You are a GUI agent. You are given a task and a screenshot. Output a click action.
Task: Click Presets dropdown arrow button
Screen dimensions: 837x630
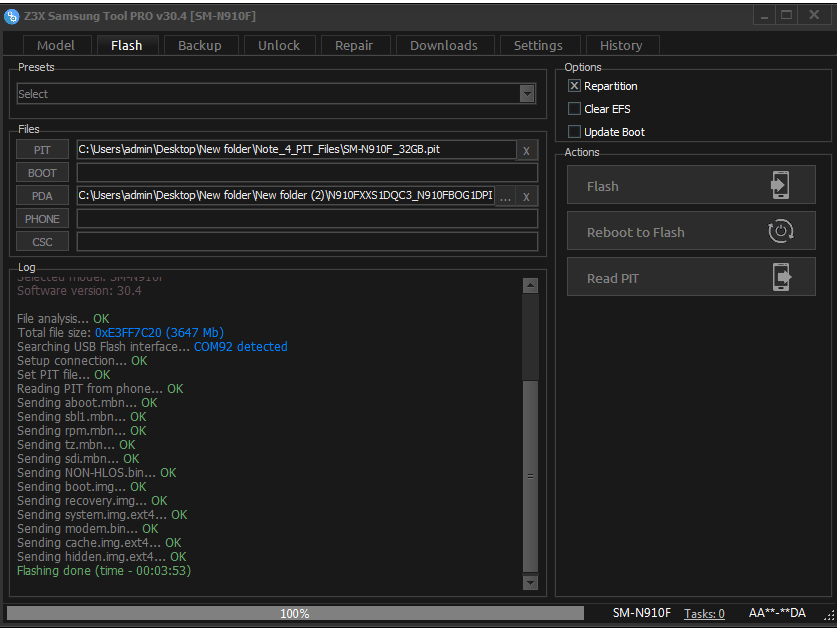pyautogui.click(x=527, y=94)
